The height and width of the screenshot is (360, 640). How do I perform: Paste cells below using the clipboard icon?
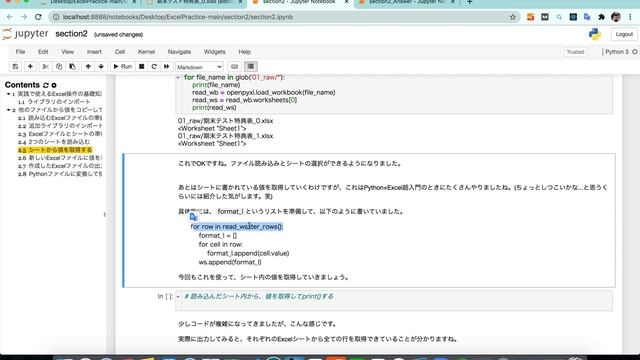[72, 67]
